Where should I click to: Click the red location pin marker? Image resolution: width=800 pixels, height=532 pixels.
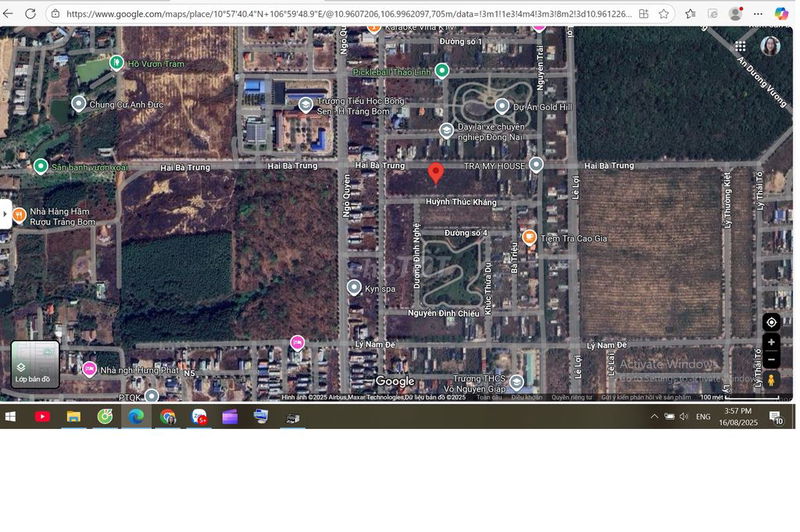(436, 172)
